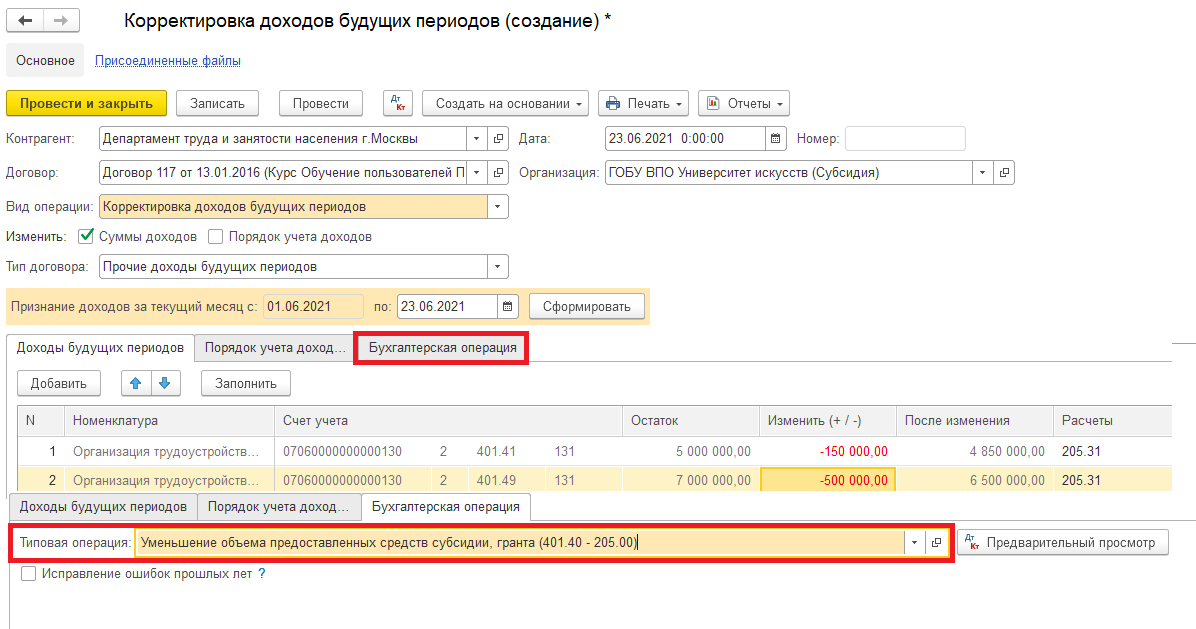The image size is (1196, 629).
Task: Open the Контрагент record via open icon
Action: pos(499,139)
